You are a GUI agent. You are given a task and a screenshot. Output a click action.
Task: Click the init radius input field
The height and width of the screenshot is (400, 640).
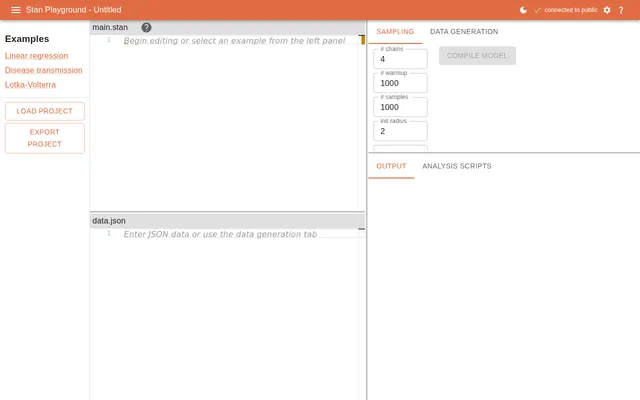pos(400,131)
